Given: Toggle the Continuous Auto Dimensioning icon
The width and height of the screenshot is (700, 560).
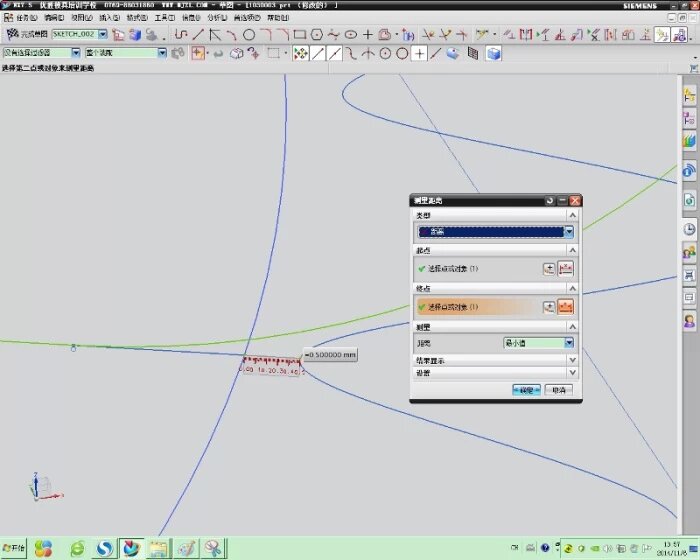Looking at the screenshot, I should 679,34.
